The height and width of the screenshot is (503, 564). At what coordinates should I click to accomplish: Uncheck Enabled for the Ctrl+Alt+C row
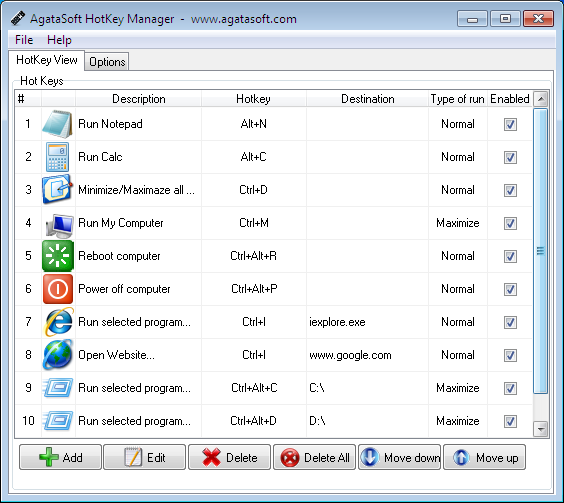click(x=510, y=389)
